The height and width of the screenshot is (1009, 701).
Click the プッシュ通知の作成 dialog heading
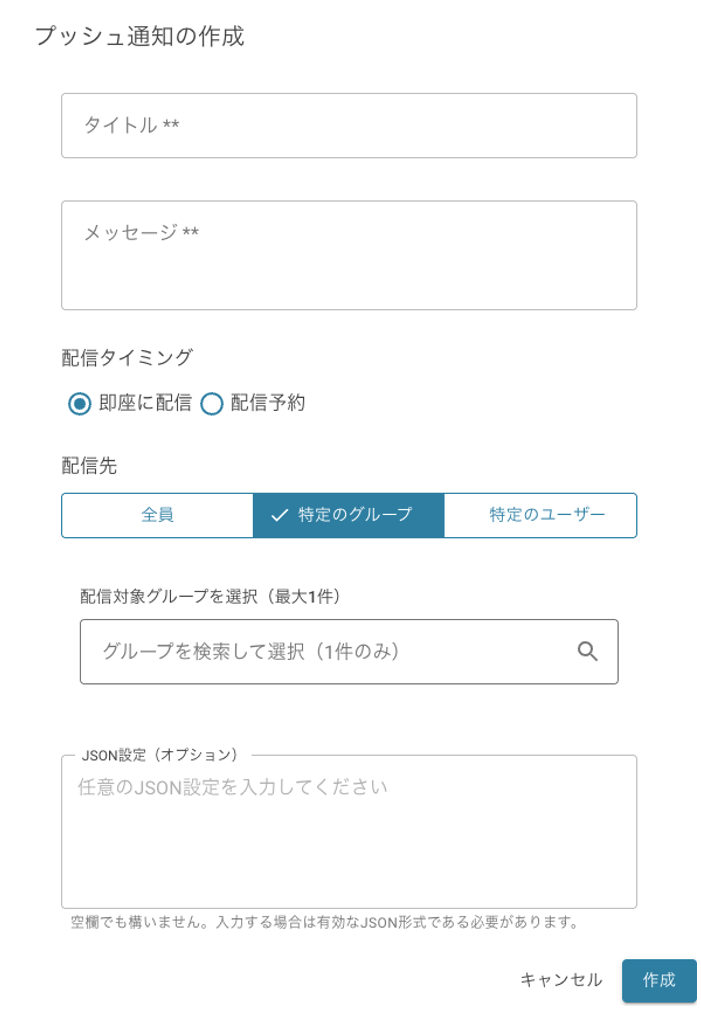[140, 37]
